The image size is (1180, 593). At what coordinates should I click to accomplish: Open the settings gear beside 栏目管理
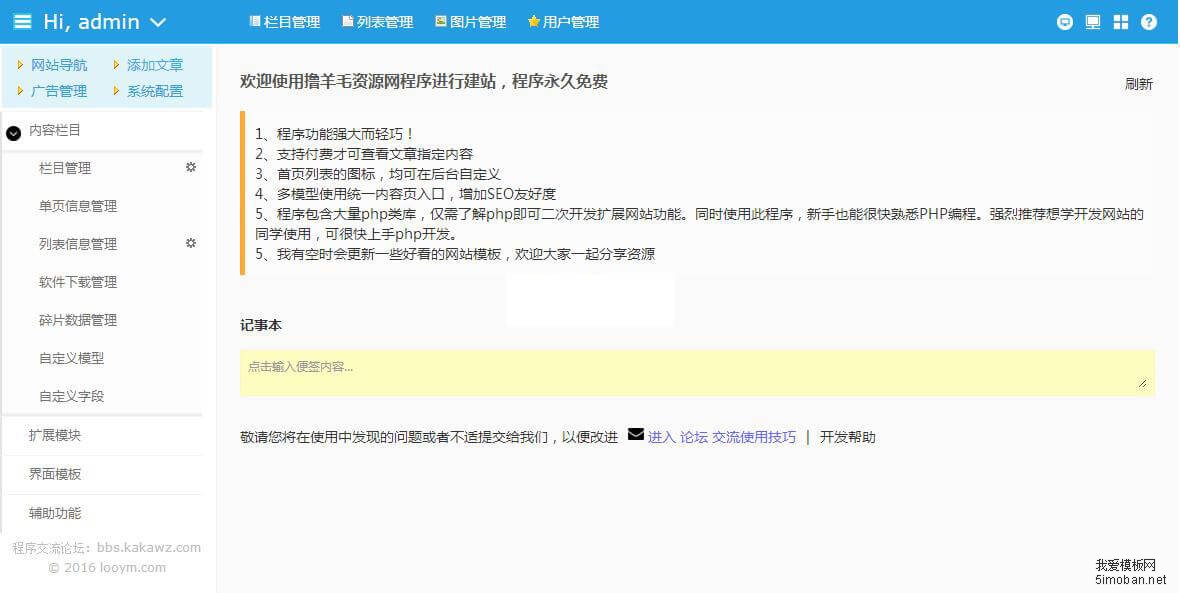(190, 168)
